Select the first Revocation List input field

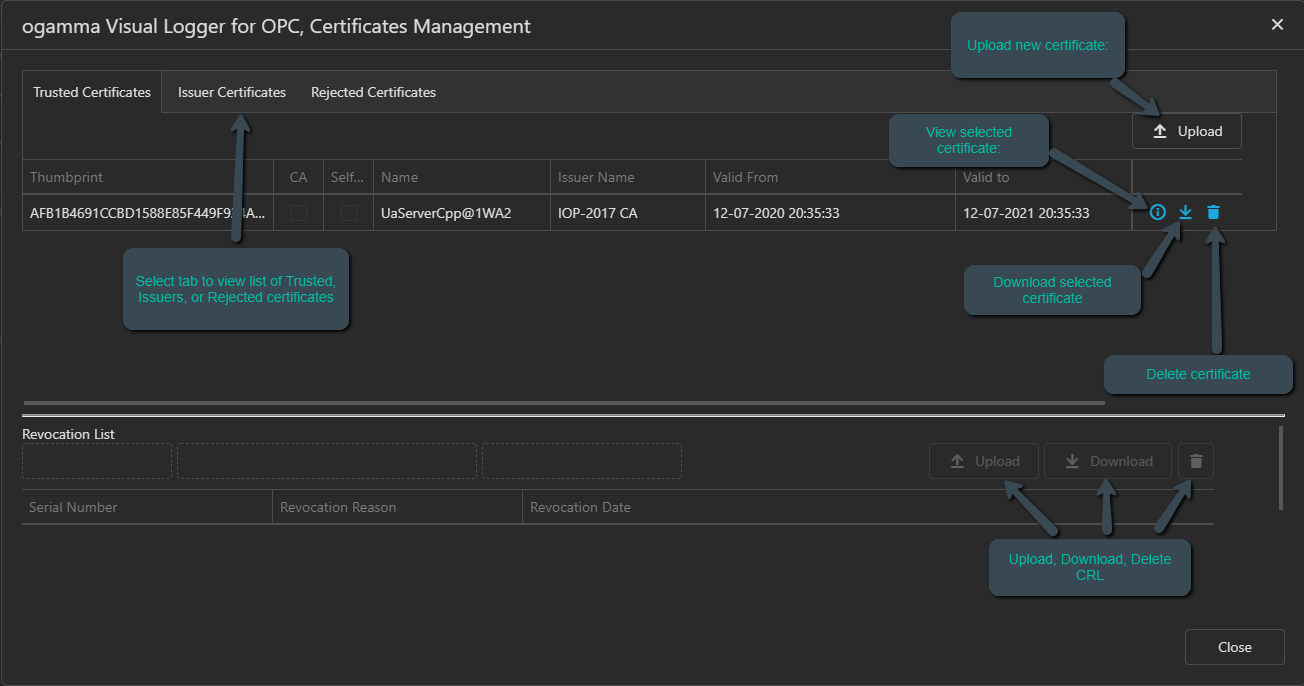click(x=97, y=461)
